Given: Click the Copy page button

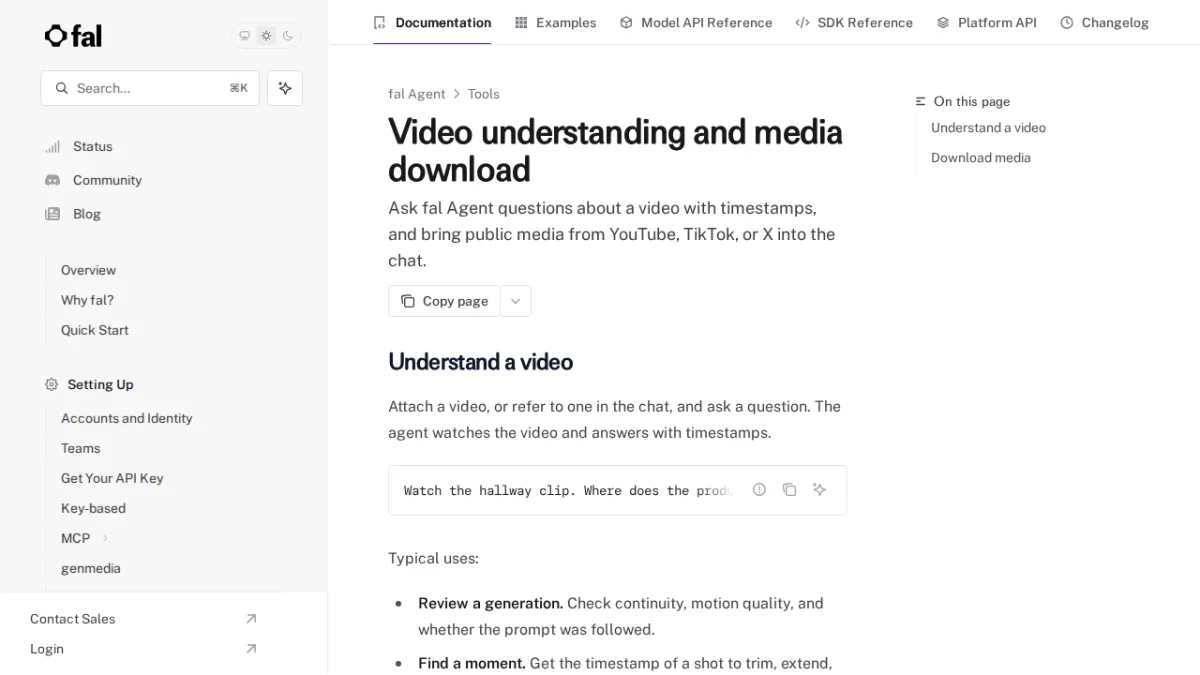Looking at the screenshot, I should pos(444,301).
